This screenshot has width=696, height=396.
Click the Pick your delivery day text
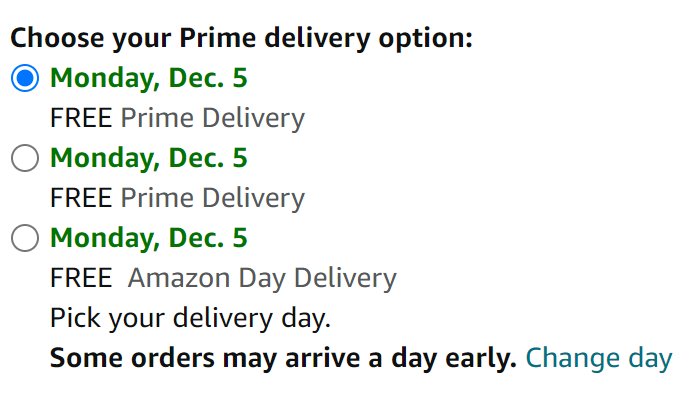click(190, 318)
